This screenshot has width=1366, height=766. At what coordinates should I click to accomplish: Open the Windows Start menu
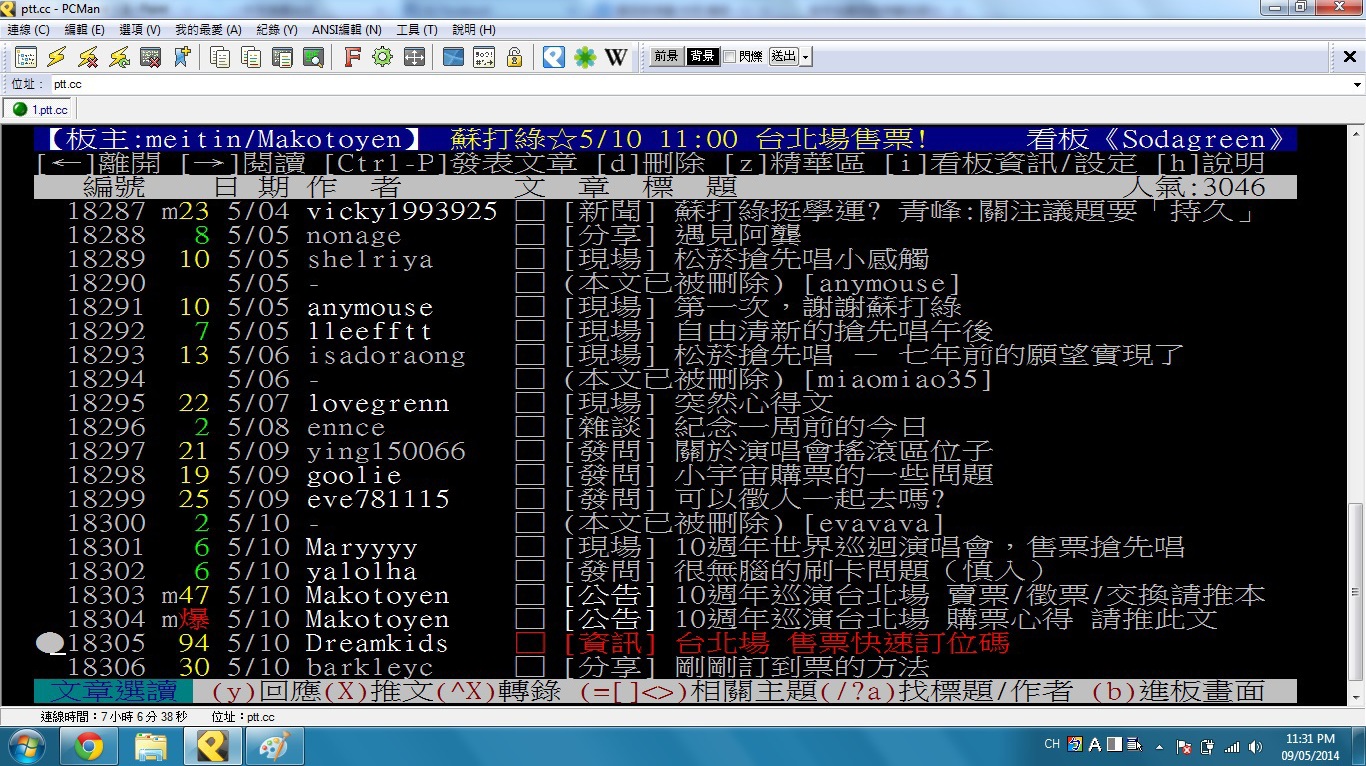click(x=26, y=746)
